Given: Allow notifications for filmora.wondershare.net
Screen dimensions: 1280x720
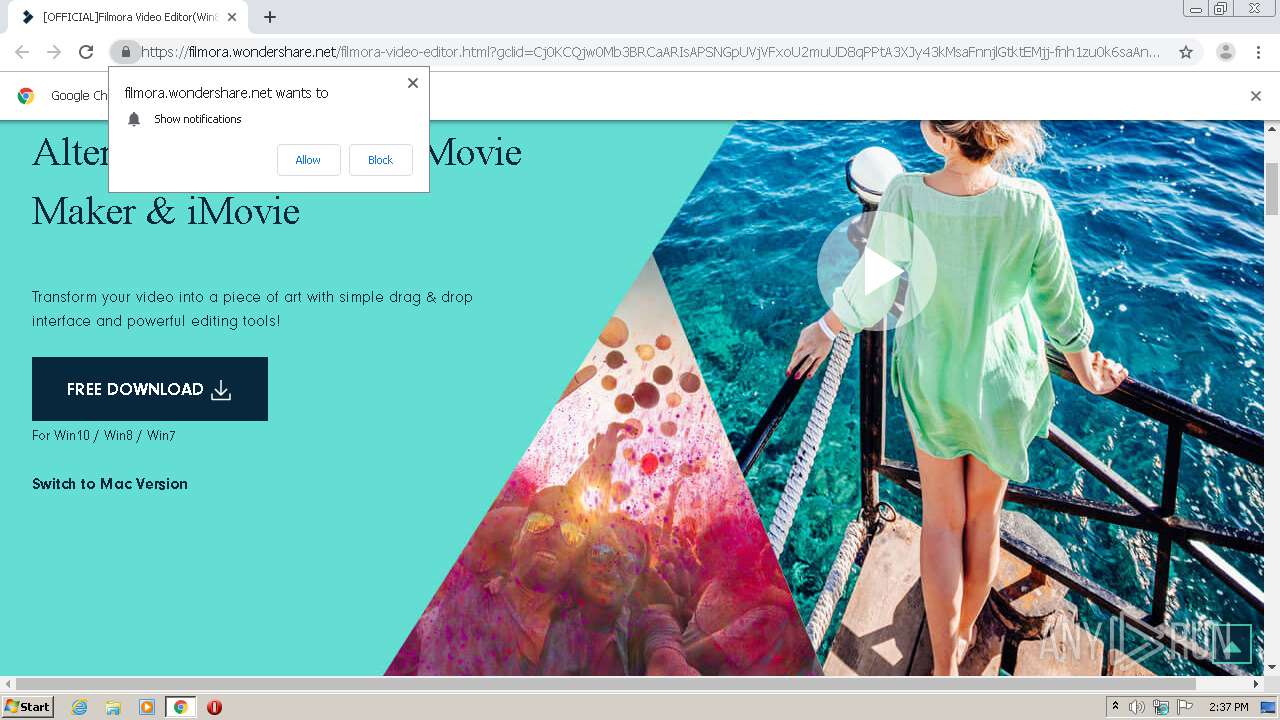Looking at the screenshot, I should pyautogui.click(x=308, y=160).
